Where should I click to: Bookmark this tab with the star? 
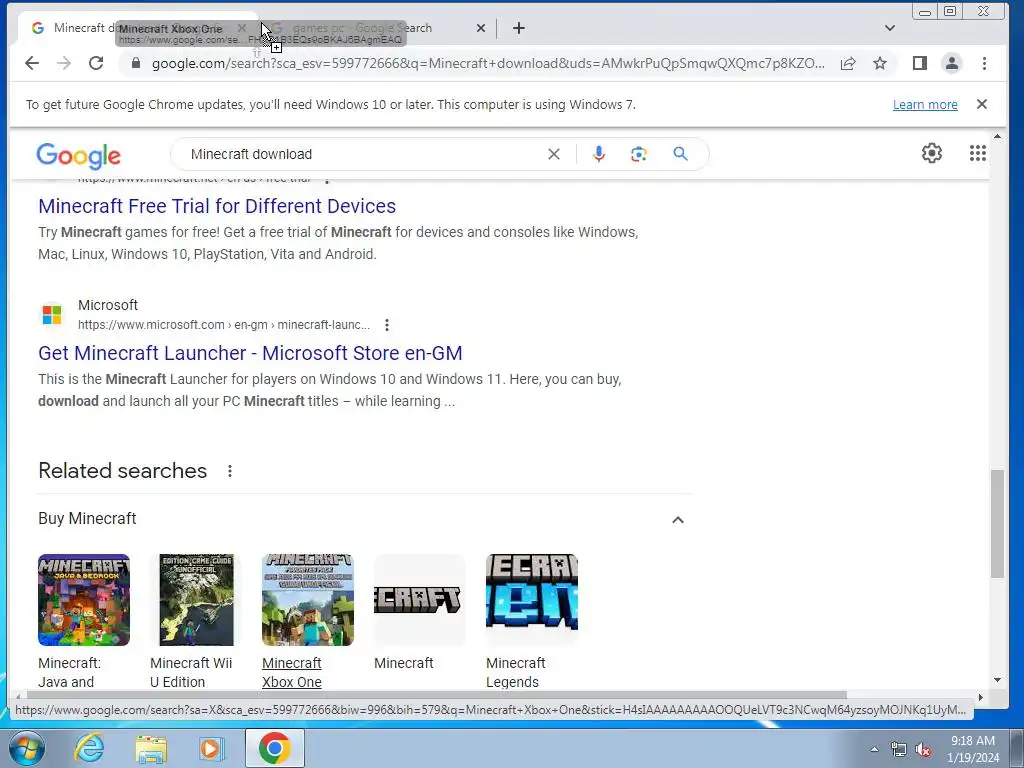pos(880,63)
